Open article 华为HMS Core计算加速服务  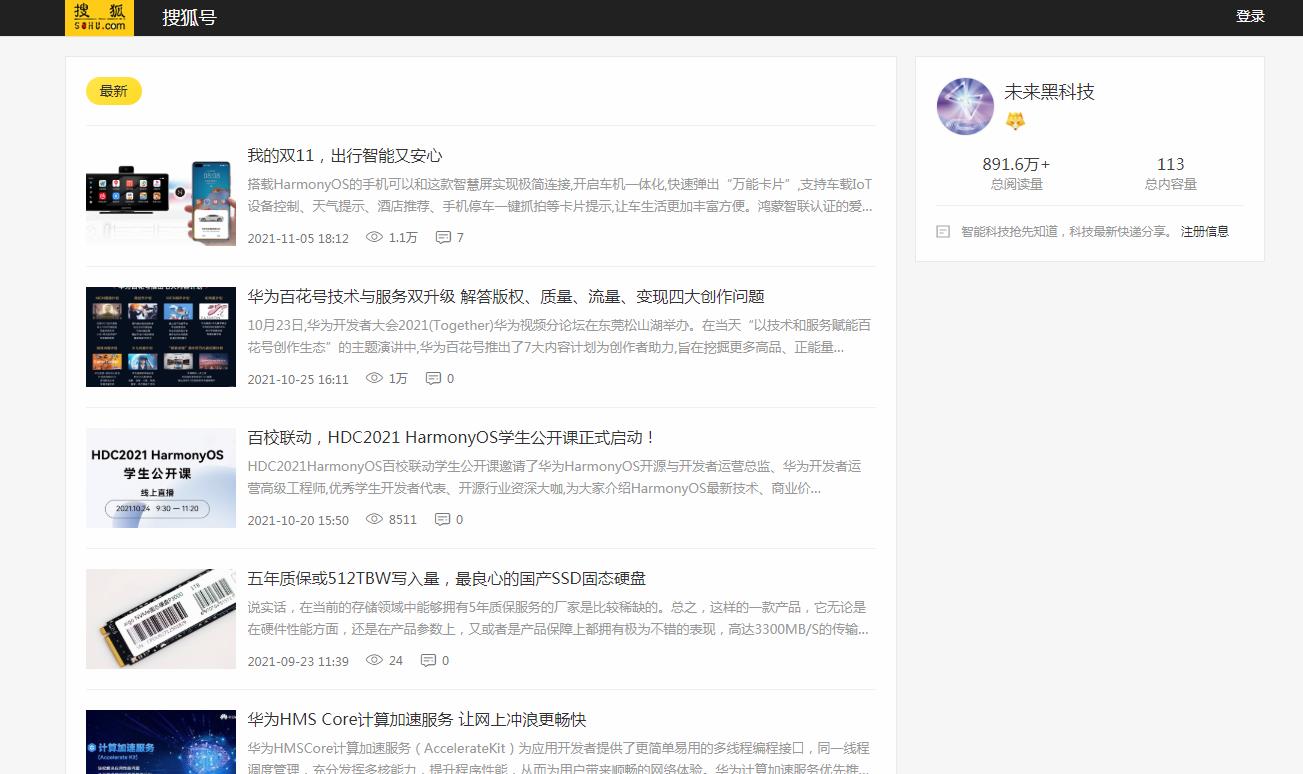coord(417,719)
